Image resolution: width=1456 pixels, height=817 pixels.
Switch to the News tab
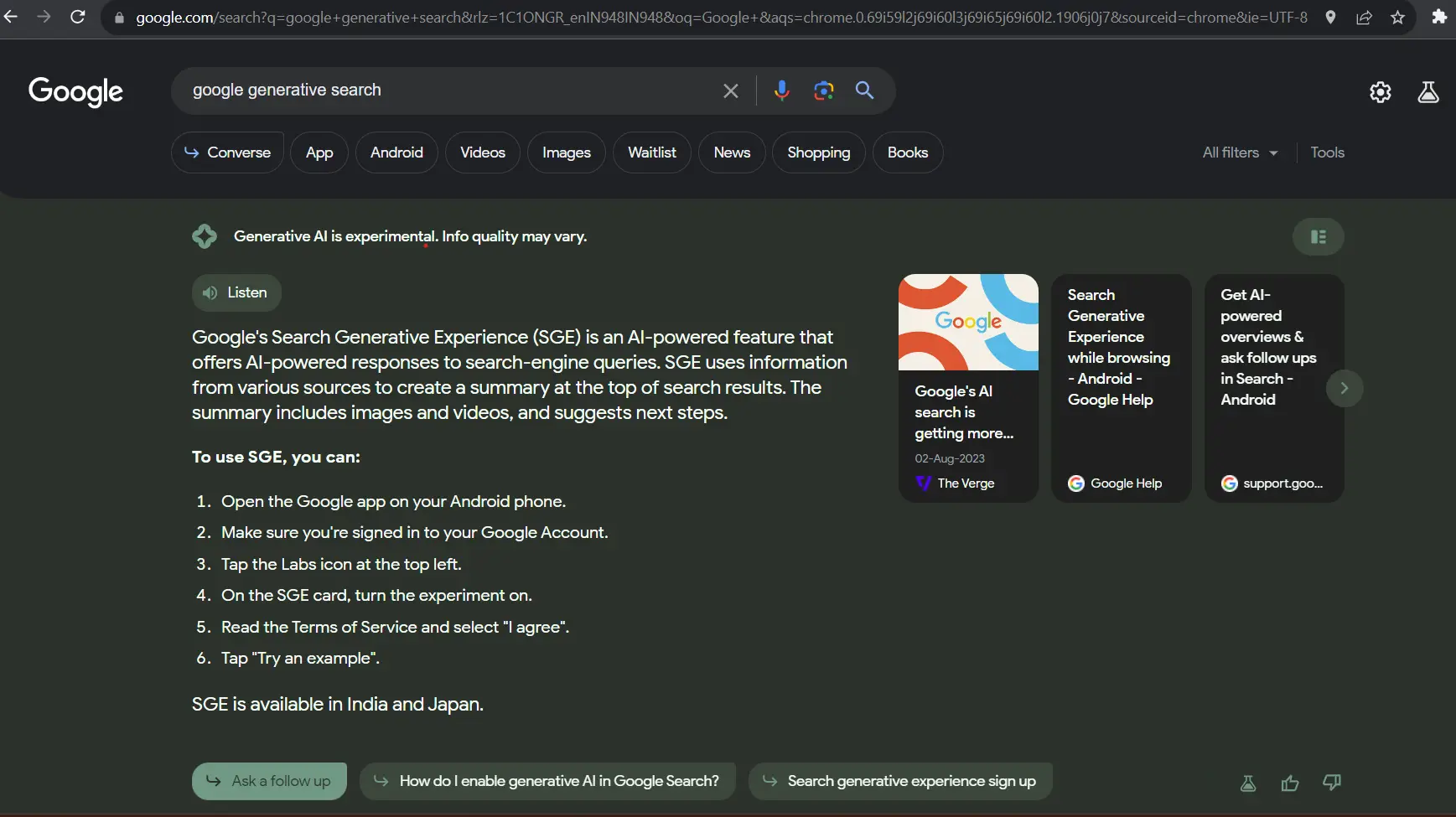pyautogui.click(x=731, y=152)
